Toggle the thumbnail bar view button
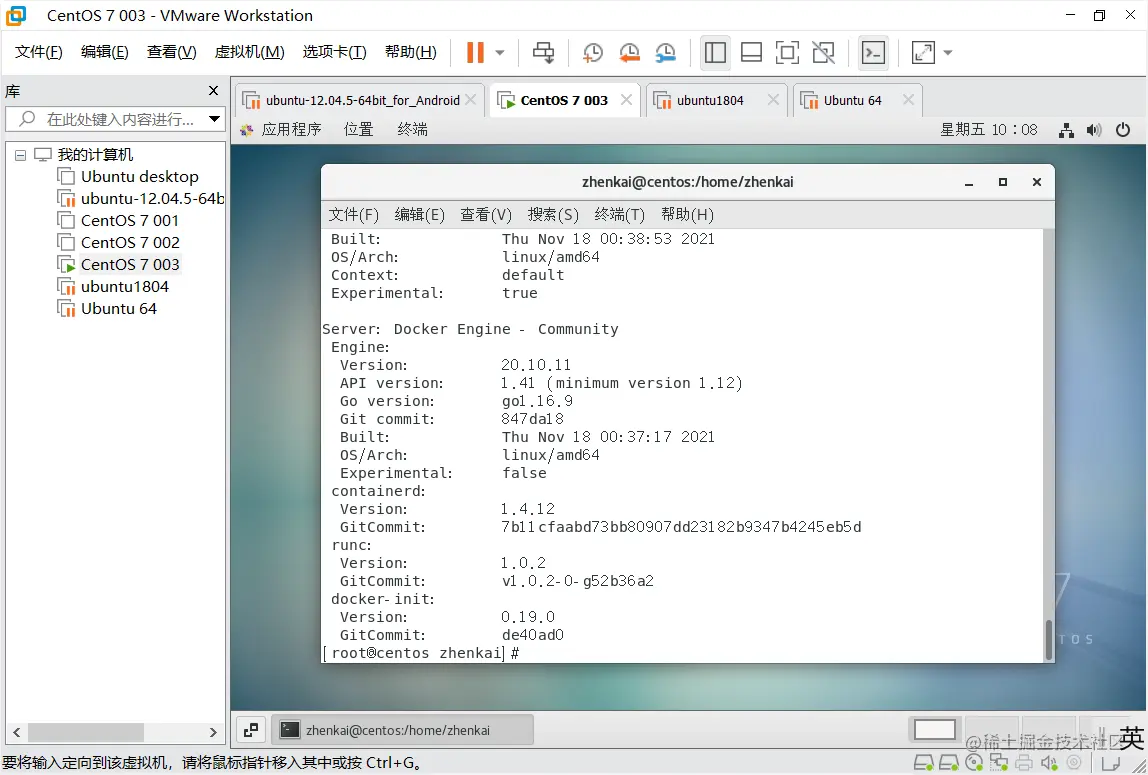This screenshot has width=1148, height=775. (751, 53)
